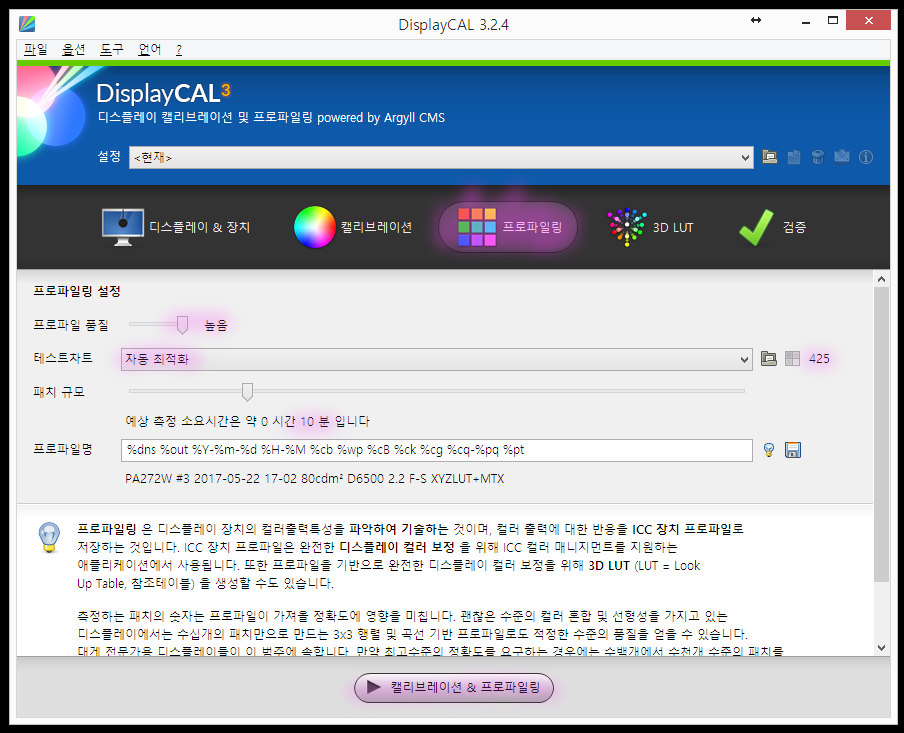Click the lightbulb icon beside profile name field

point(769,450)
